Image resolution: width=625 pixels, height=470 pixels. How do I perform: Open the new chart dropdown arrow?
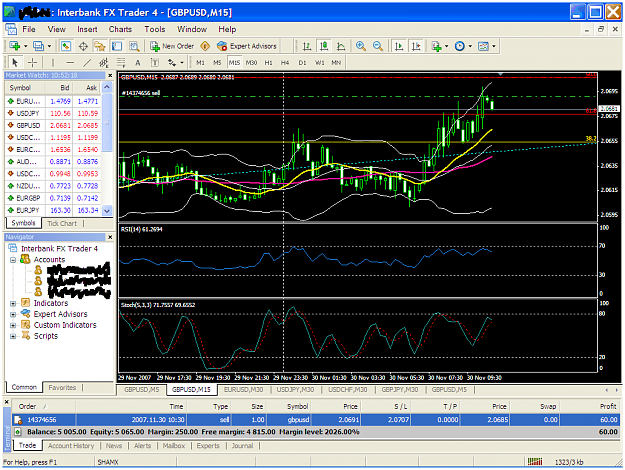pos(26,46)
